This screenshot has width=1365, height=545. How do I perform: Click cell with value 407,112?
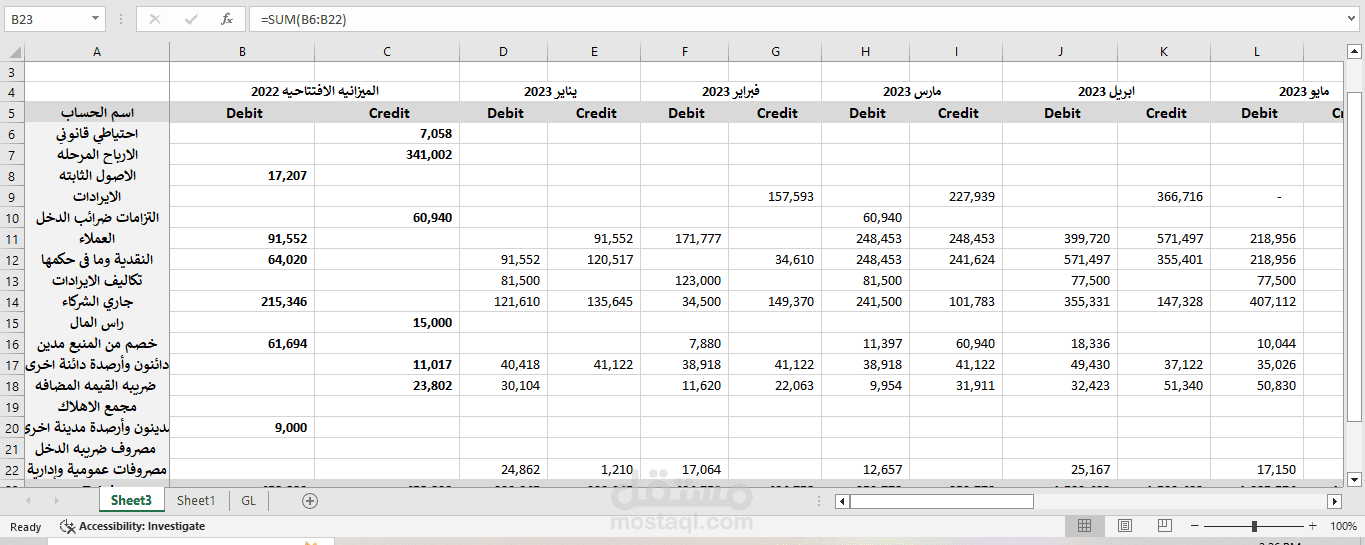(x=1257, y=301)
